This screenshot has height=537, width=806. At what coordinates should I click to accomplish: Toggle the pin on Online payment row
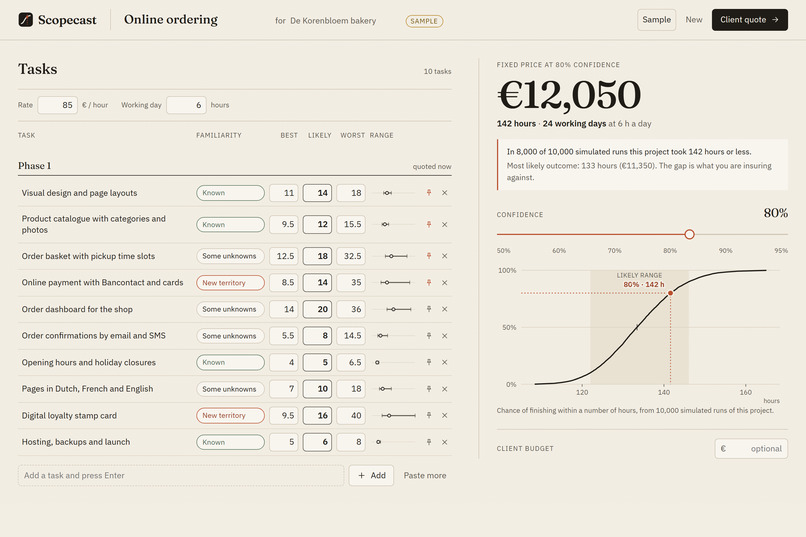[x=429, y=283]
